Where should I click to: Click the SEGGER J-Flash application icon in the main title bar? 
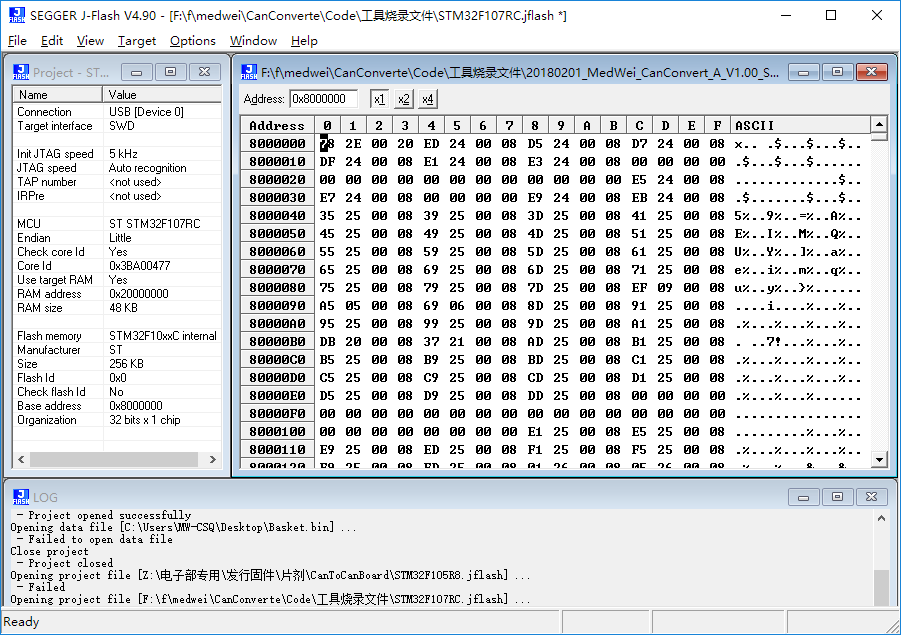(15, 15)
